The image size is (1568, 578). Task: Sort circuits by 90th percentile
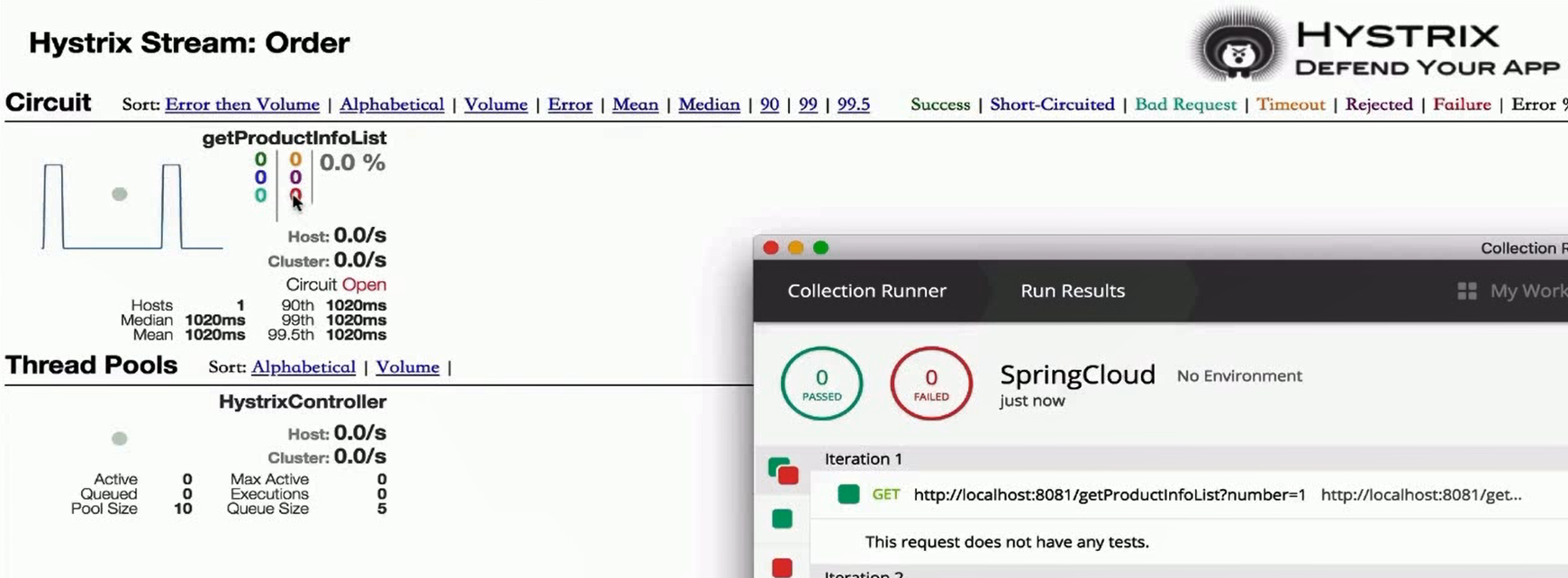click(x=769, y=104)
